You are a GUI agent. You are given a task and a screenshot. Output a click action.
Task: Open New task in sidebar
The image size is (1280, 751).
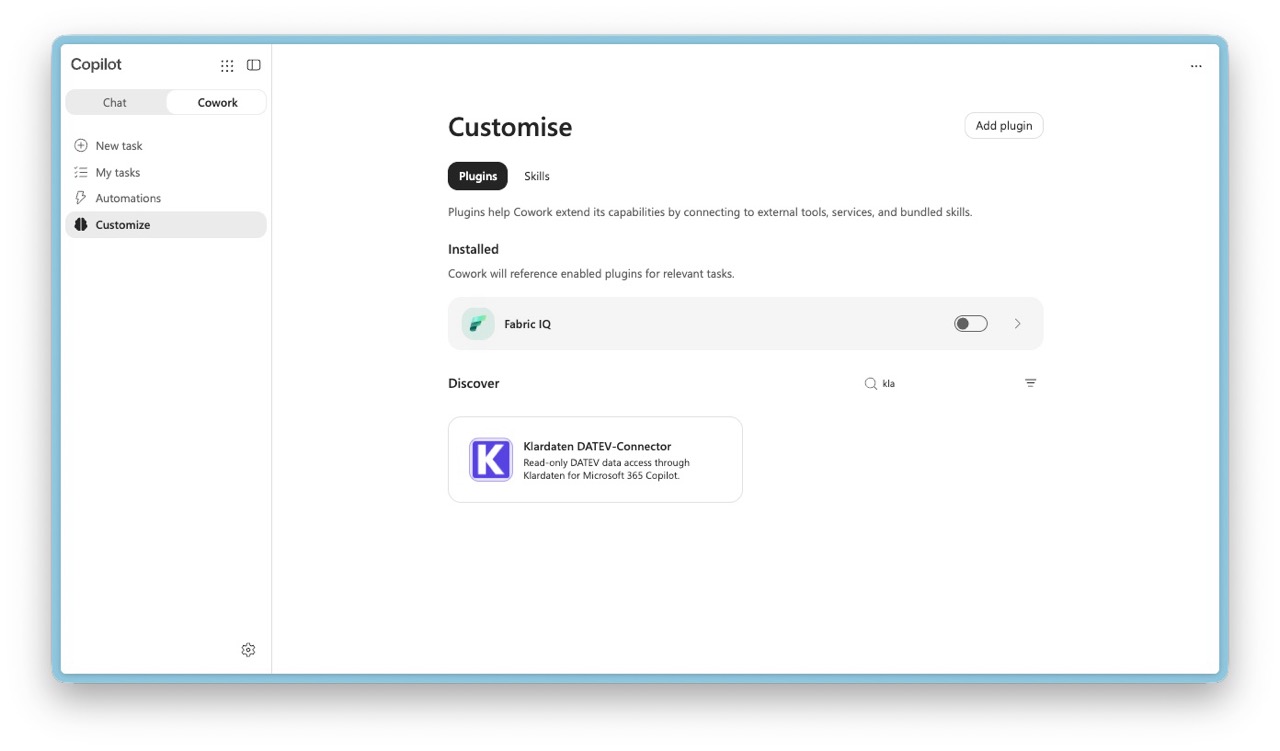click(166, 146)
